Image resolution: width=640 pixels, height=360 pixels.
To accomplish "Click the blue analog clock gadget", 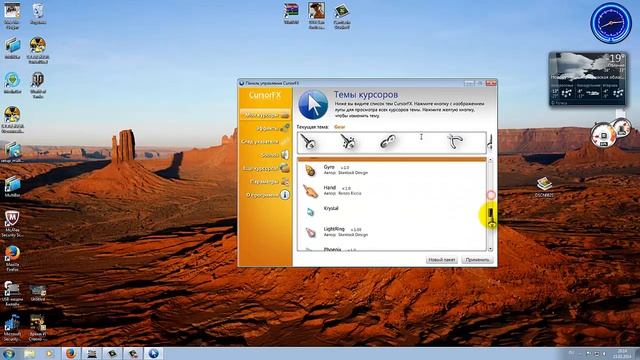I will (611, 23).
